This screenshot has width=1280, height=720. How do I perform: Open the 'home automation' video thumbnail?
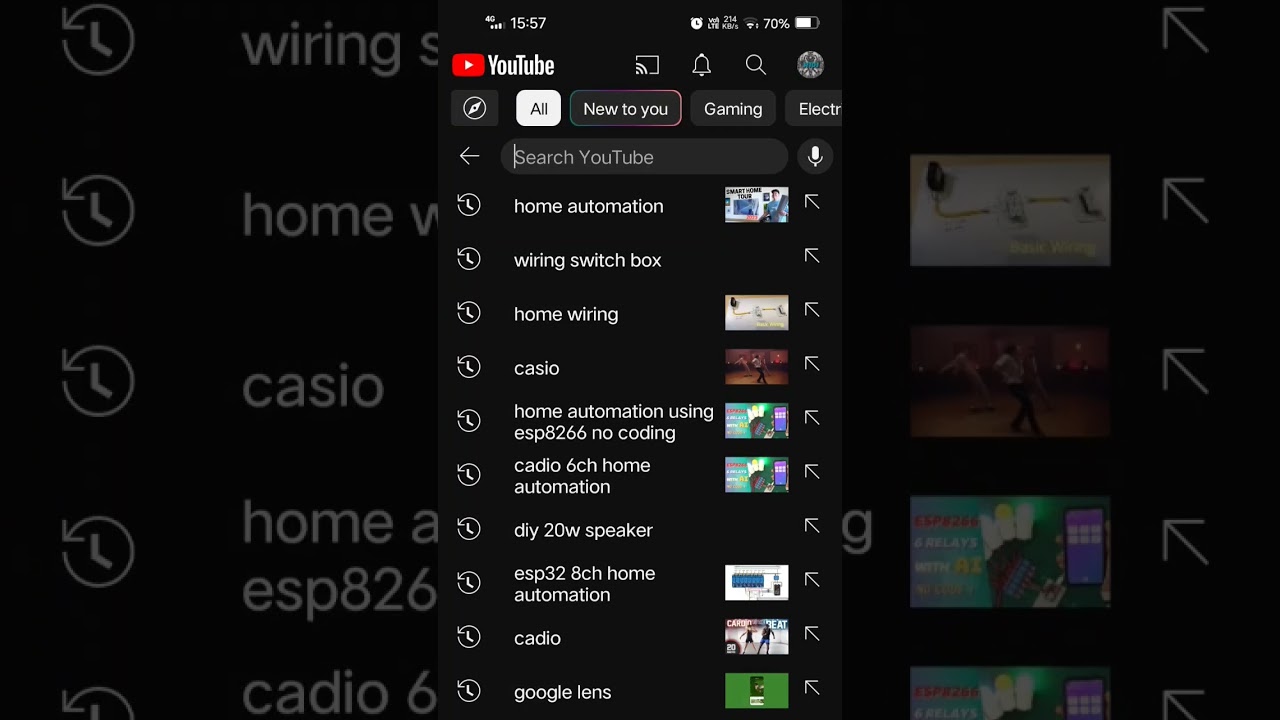pyautogui.click(x=756, y=205)
